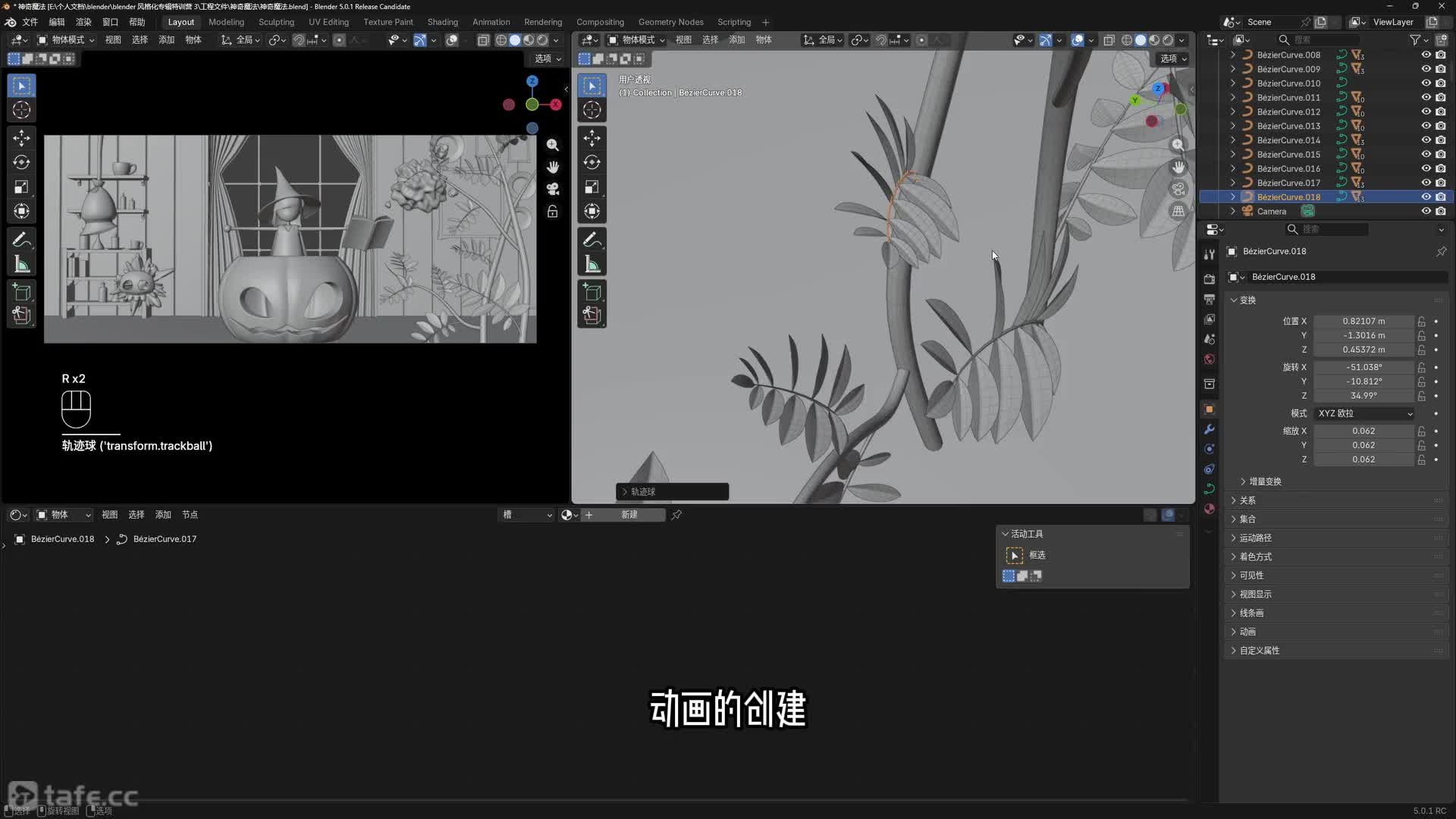
Task: Click the 选项 options button in left viewport
Action: coord(548,58)
